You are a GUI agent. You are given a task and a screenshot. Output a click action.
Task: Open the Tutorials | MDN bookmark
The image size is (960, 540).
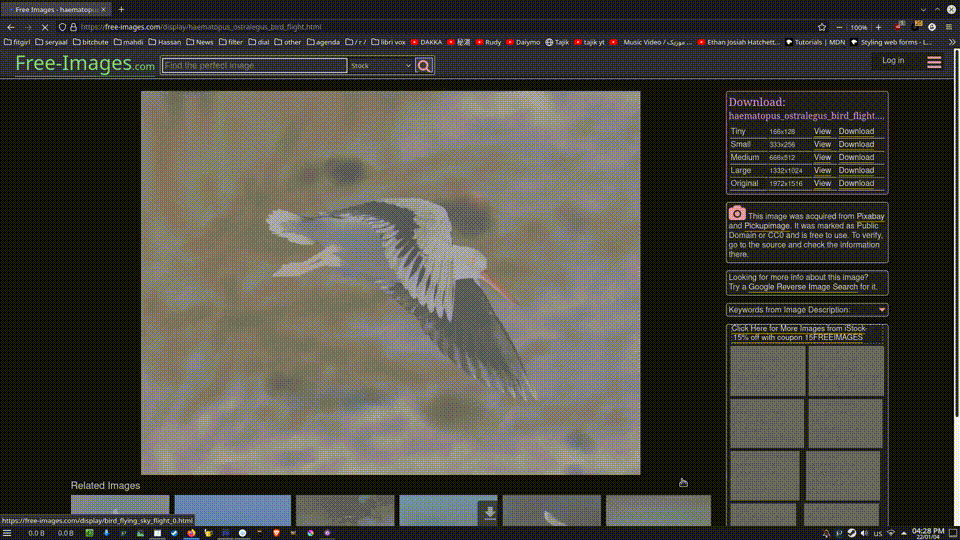815,42
